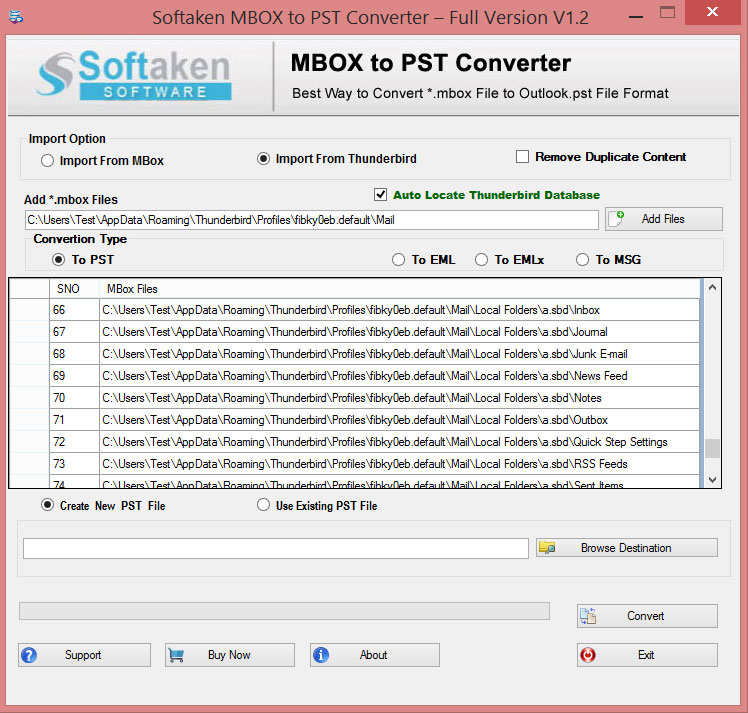Viewport: 748px width, 713px height.
Task: Select row 72 ending in Quick Step Settings
Action: click(354, 442)
